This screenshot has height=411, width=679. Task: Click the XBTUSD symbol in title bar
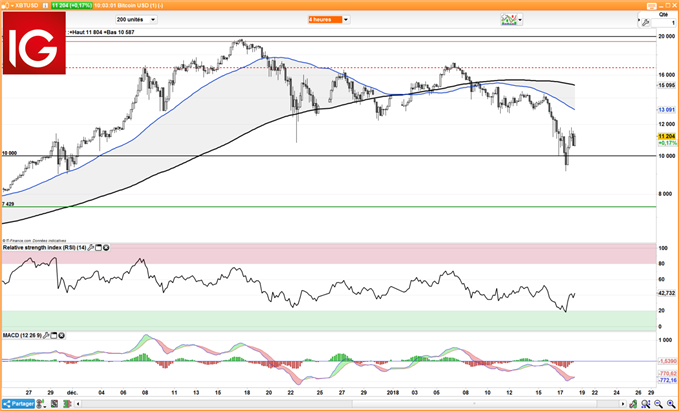click(x=26, y=6)
